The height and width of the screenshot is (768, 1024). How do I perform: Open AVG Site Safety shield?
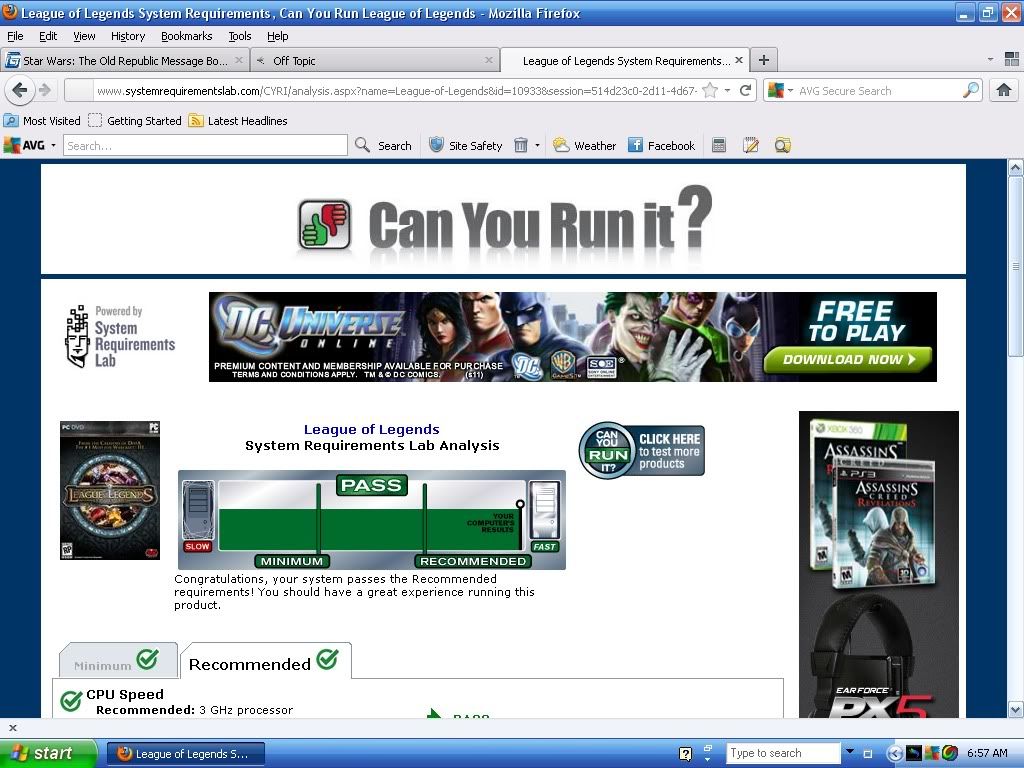[x=466, y=146]
